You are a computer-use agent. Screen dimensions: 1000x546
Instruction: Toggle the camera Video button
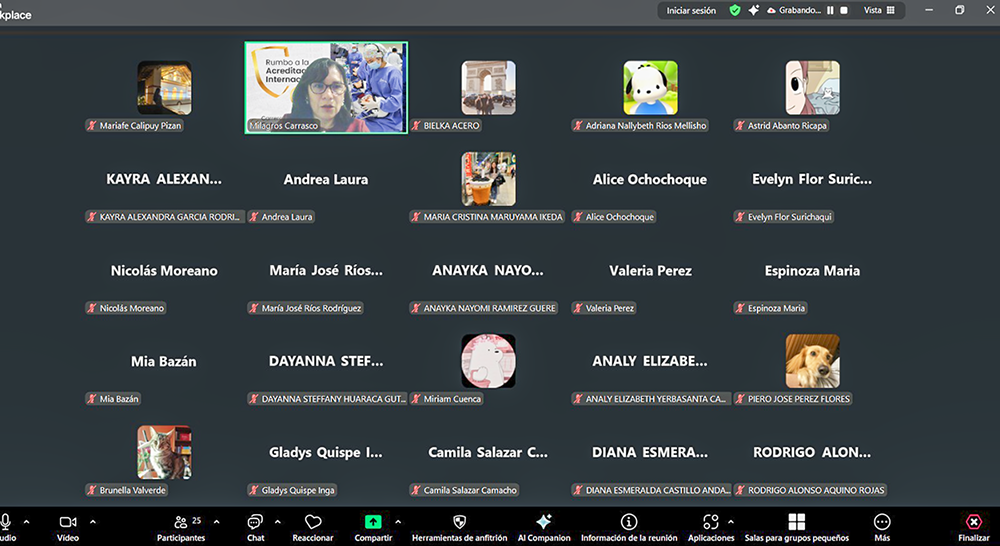point(68,522)
